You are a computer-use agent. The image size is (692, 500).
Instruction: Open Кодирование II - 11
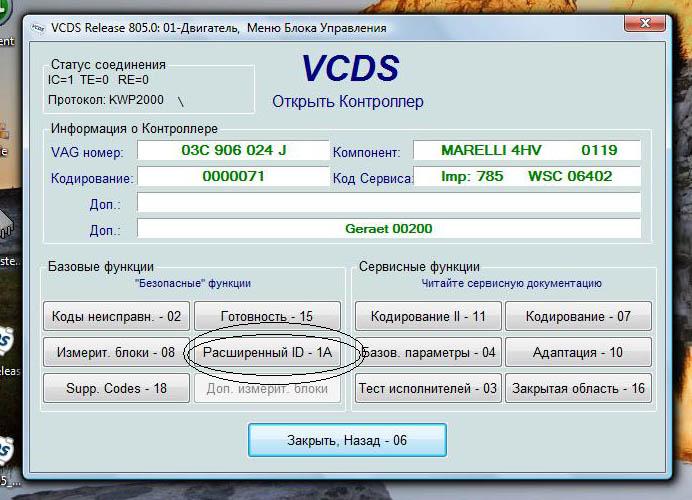pos(428,316)
